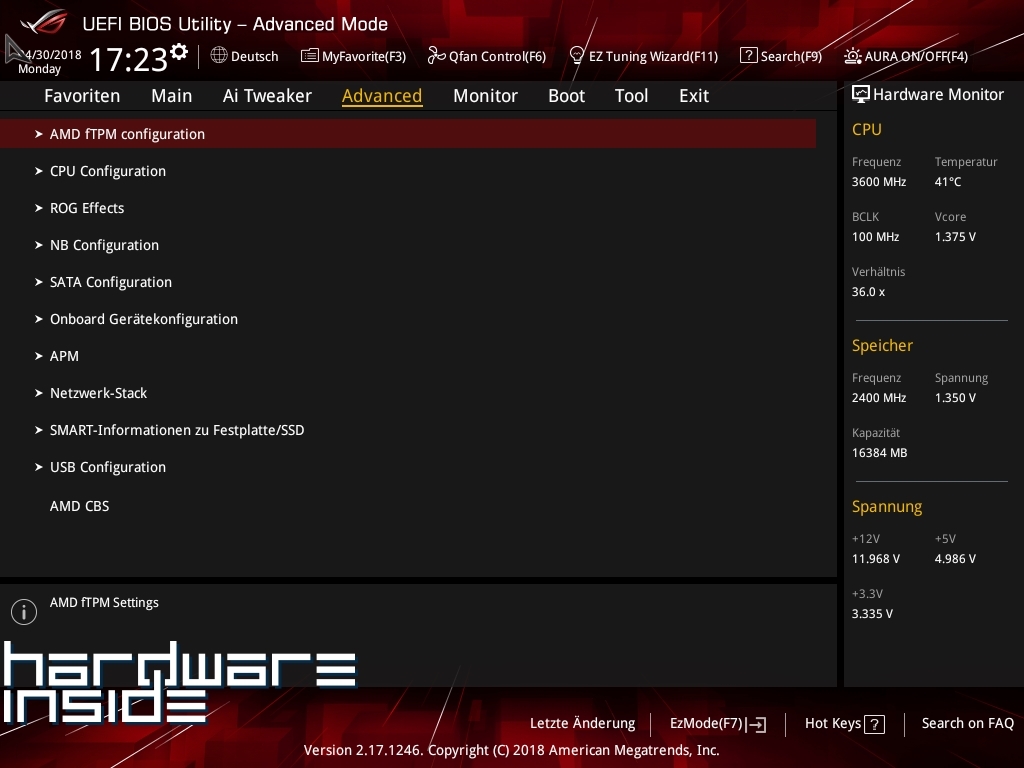Click +12V value 11.968 V
The height and width of the screenshot is (768, 1024).
click(x=876, y=559)
